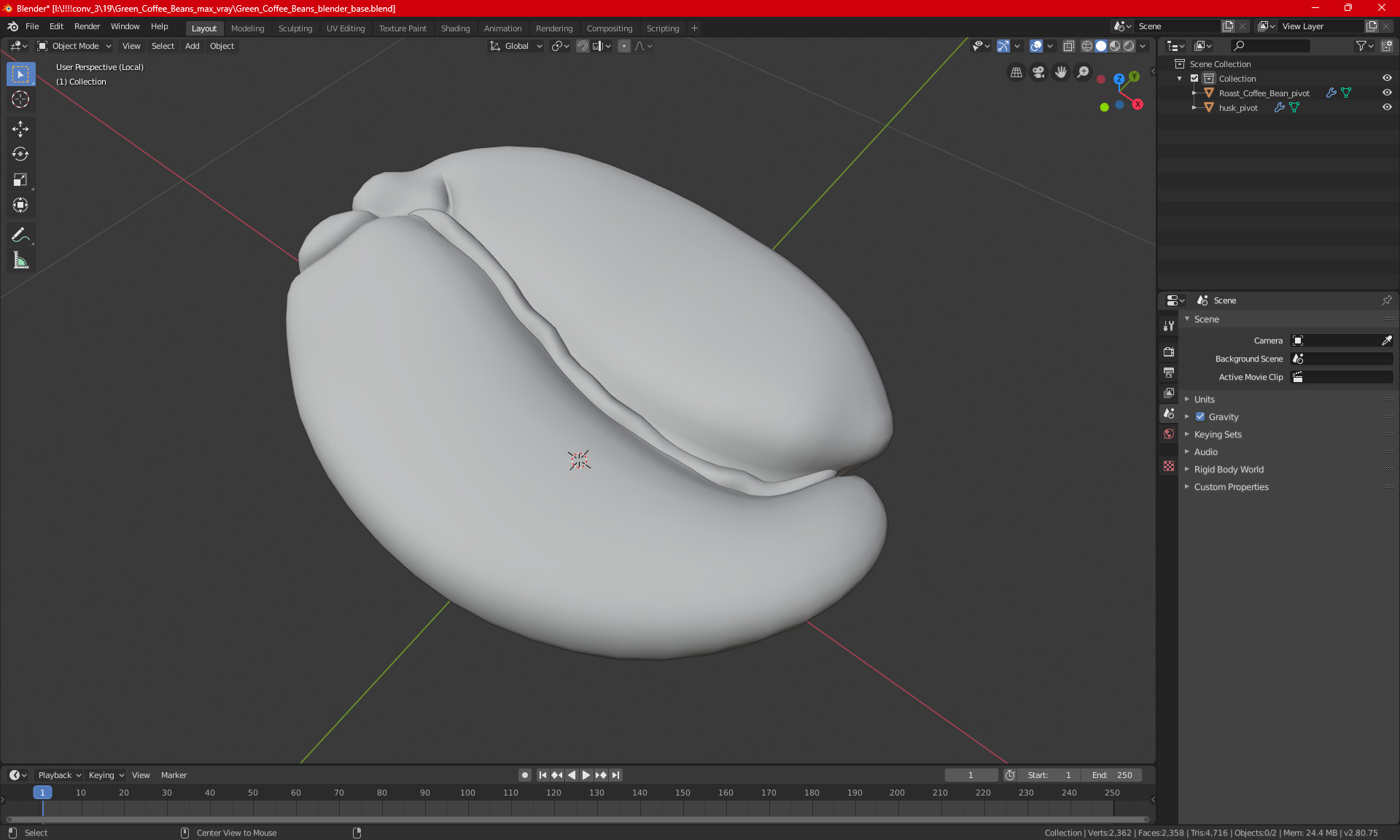This screenshot has height=840, width=1400.
Task: Toggle show overlays button
Action: 1036,46
